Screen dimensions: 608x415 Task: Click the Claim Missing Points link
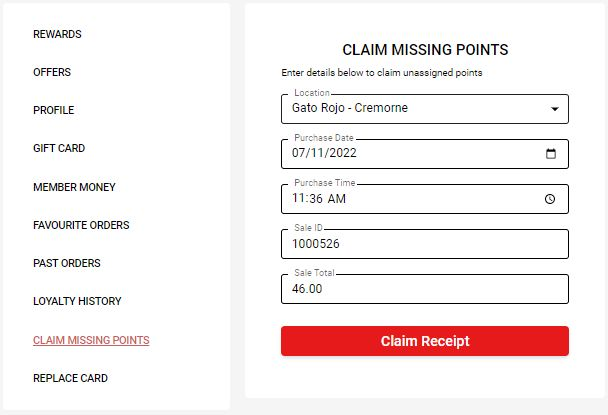coord(91,340)
